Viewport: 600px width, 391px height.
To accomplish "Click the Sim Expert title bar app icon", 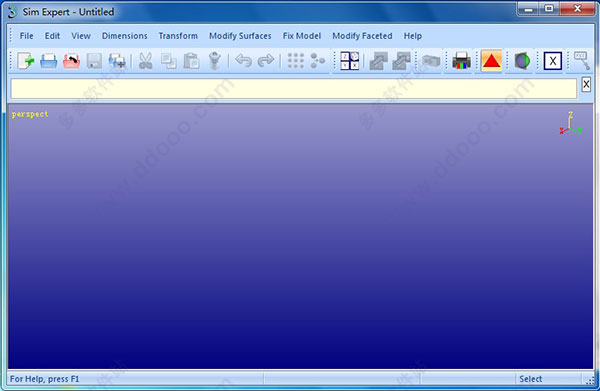I will [12, 12].
